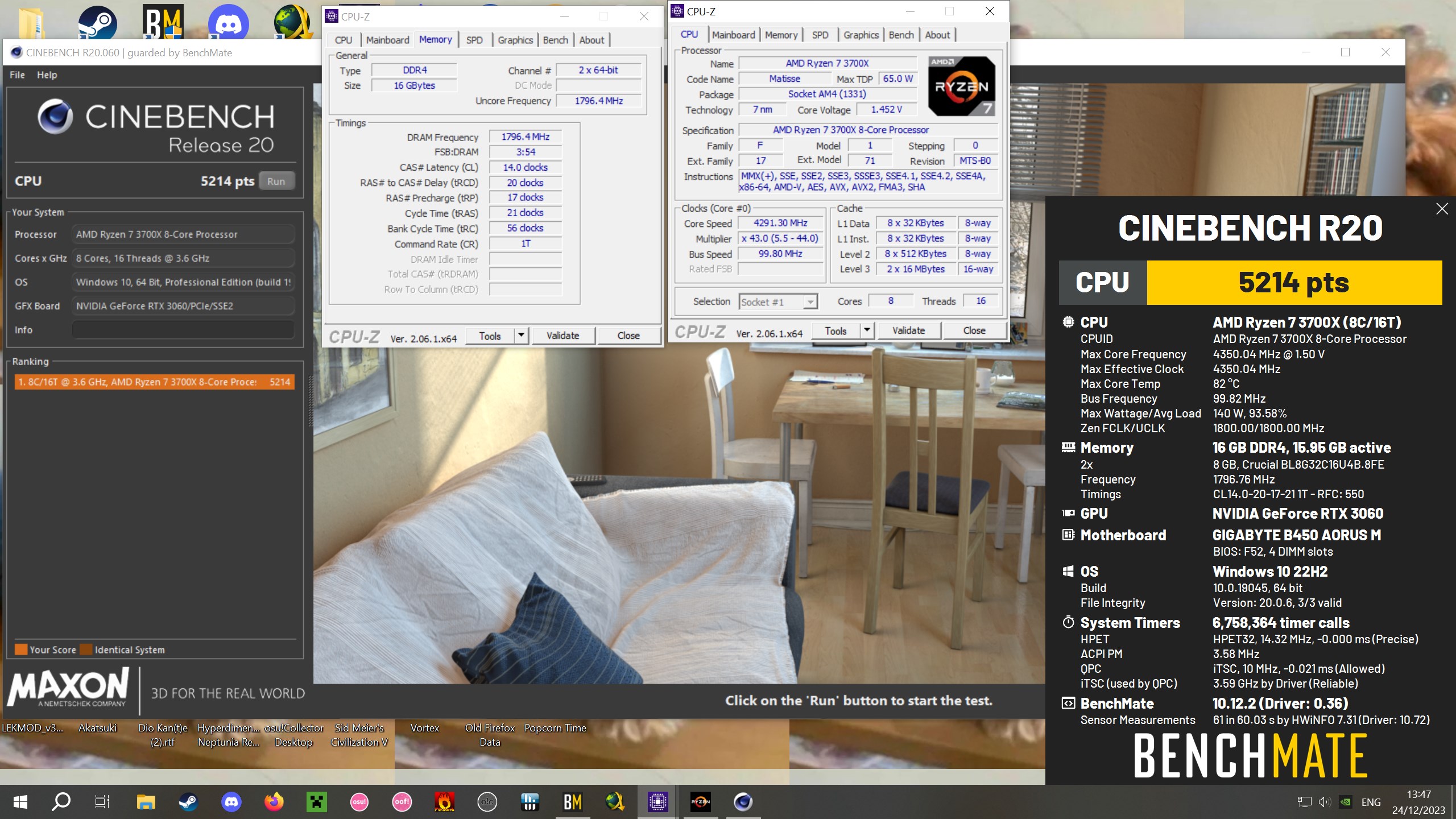Select the Vortex desktop shortcut label
The width and height of the screenshot is (1456, 819).
(x=425, y=728)
